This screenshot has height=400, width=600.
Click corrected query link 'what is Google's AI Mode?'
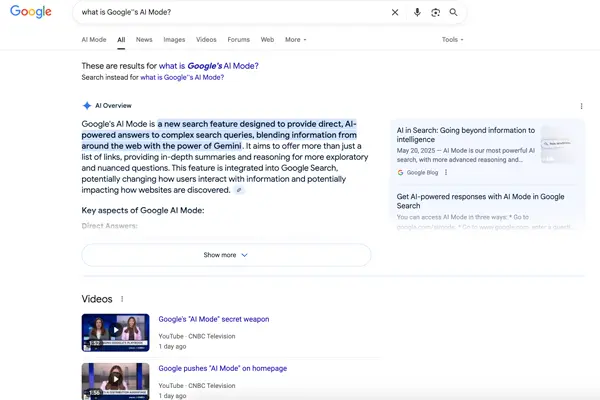pyautogui.click(x=209, y=66)
